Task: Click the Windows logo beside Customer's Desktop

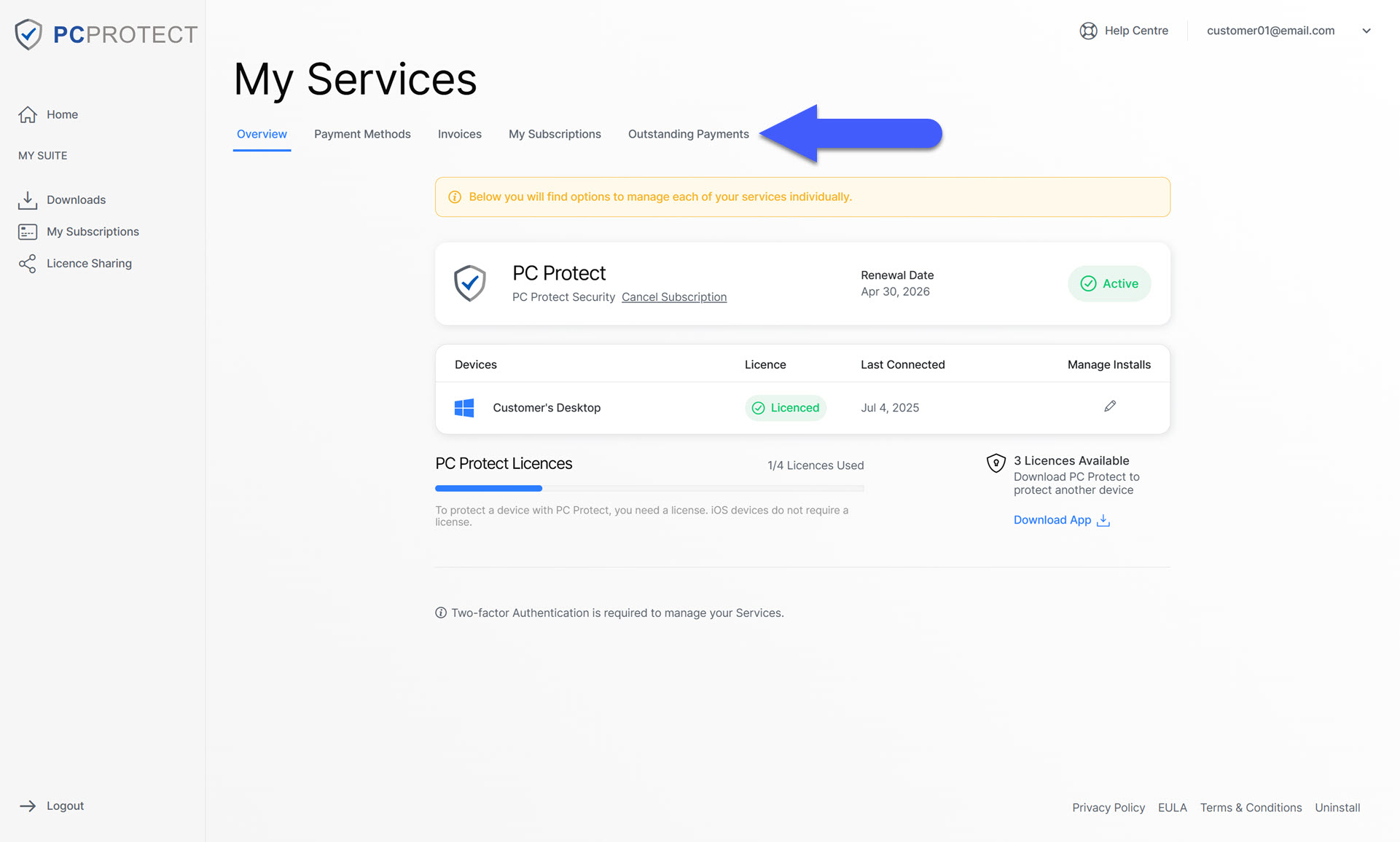Action: [x=464, y=408]
